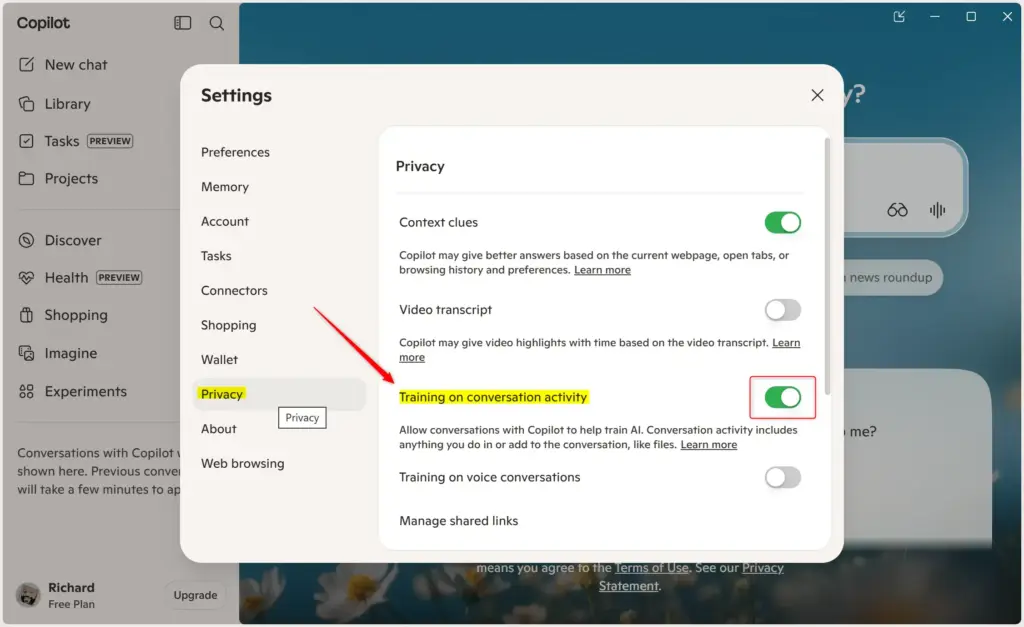Click the news roundup suggestion chip
The image size is (1024, 627).
point(891,278)
